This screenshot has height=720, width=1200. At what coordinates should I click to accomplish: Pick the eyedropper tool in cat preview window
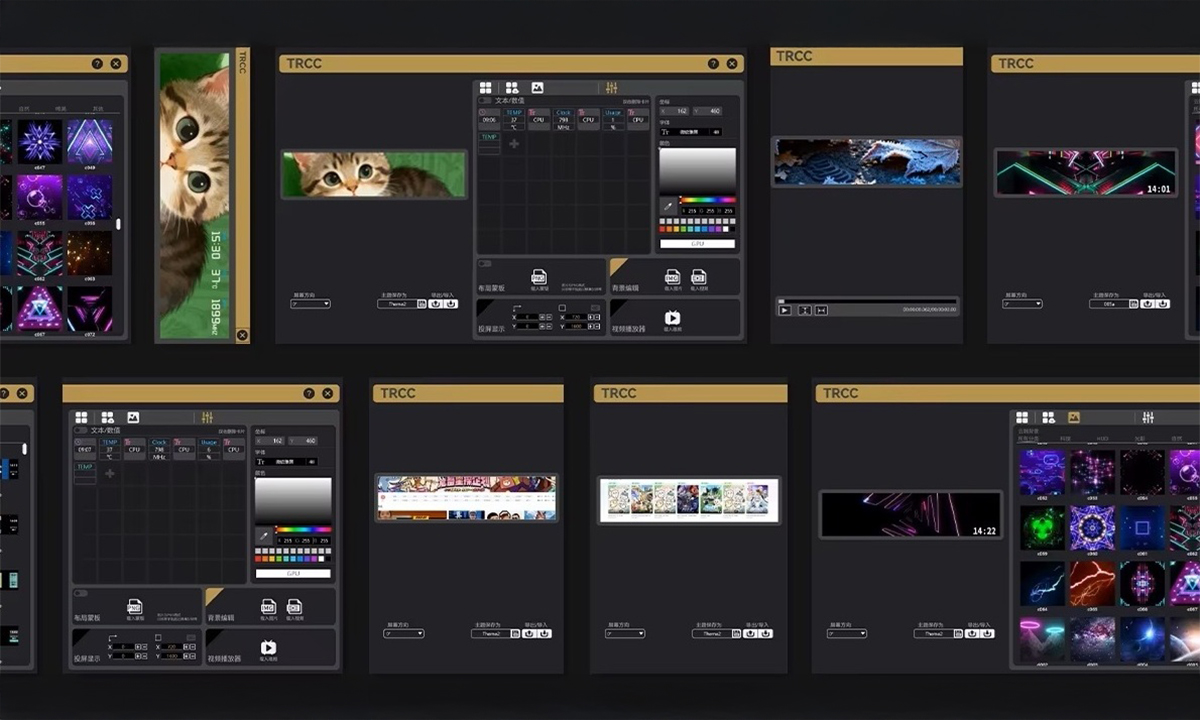click(x=669, y=206)
